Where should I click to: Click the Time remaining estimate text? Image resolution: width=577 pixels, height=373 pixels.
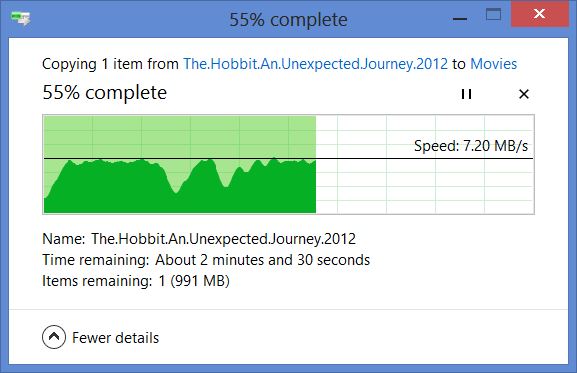(262, 260)
